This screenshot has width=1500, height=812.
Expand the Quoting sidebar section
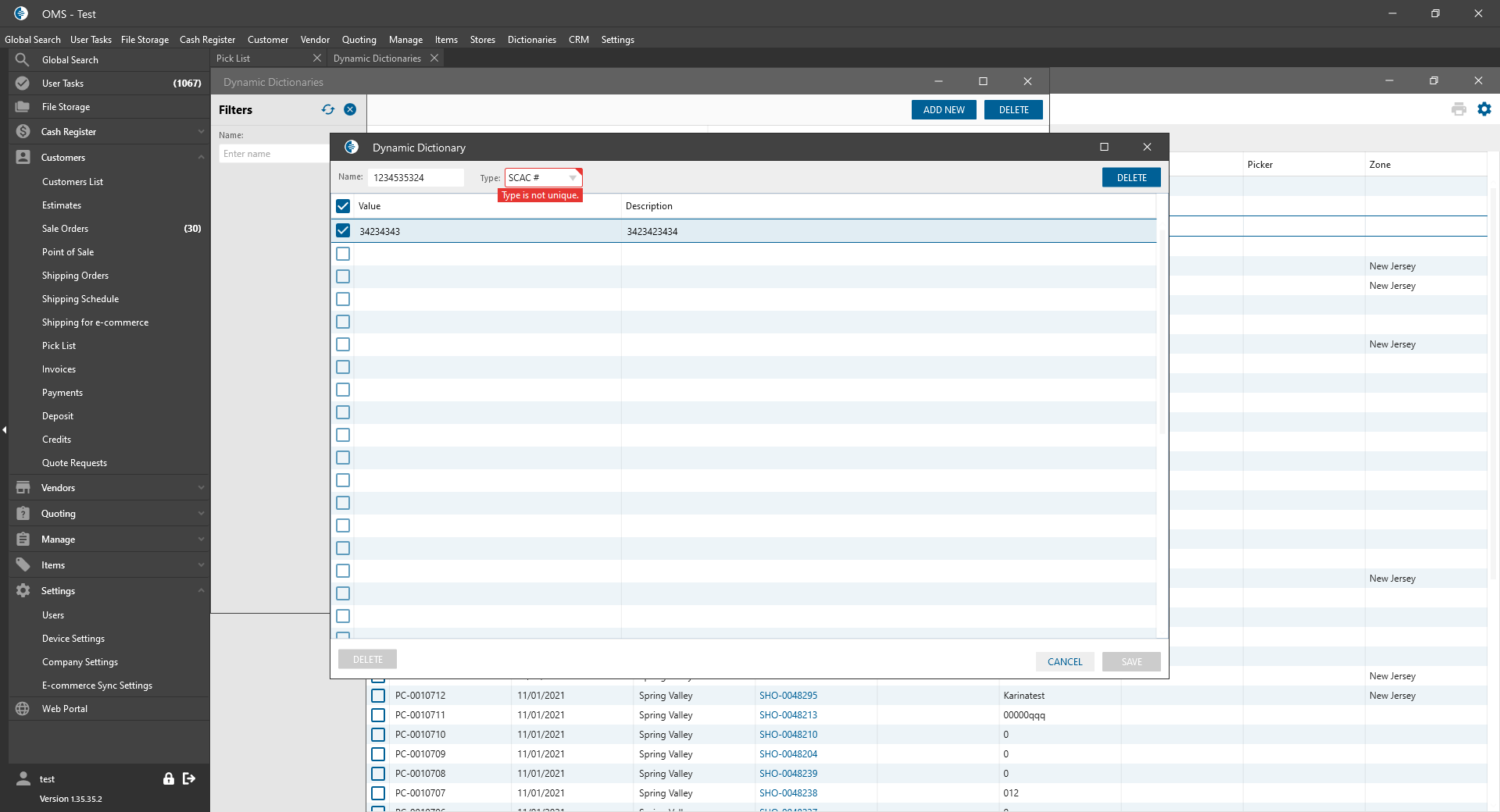pos(201,513)
